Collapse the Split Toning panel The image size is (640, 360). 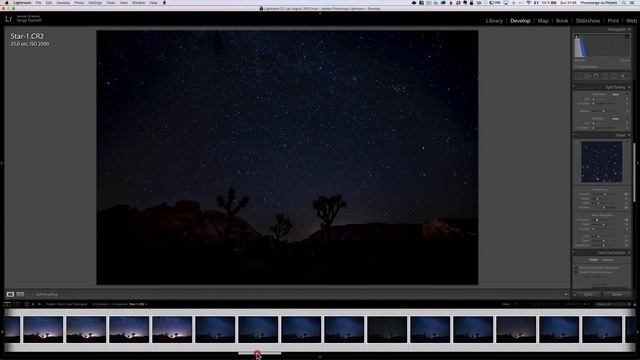629,87
